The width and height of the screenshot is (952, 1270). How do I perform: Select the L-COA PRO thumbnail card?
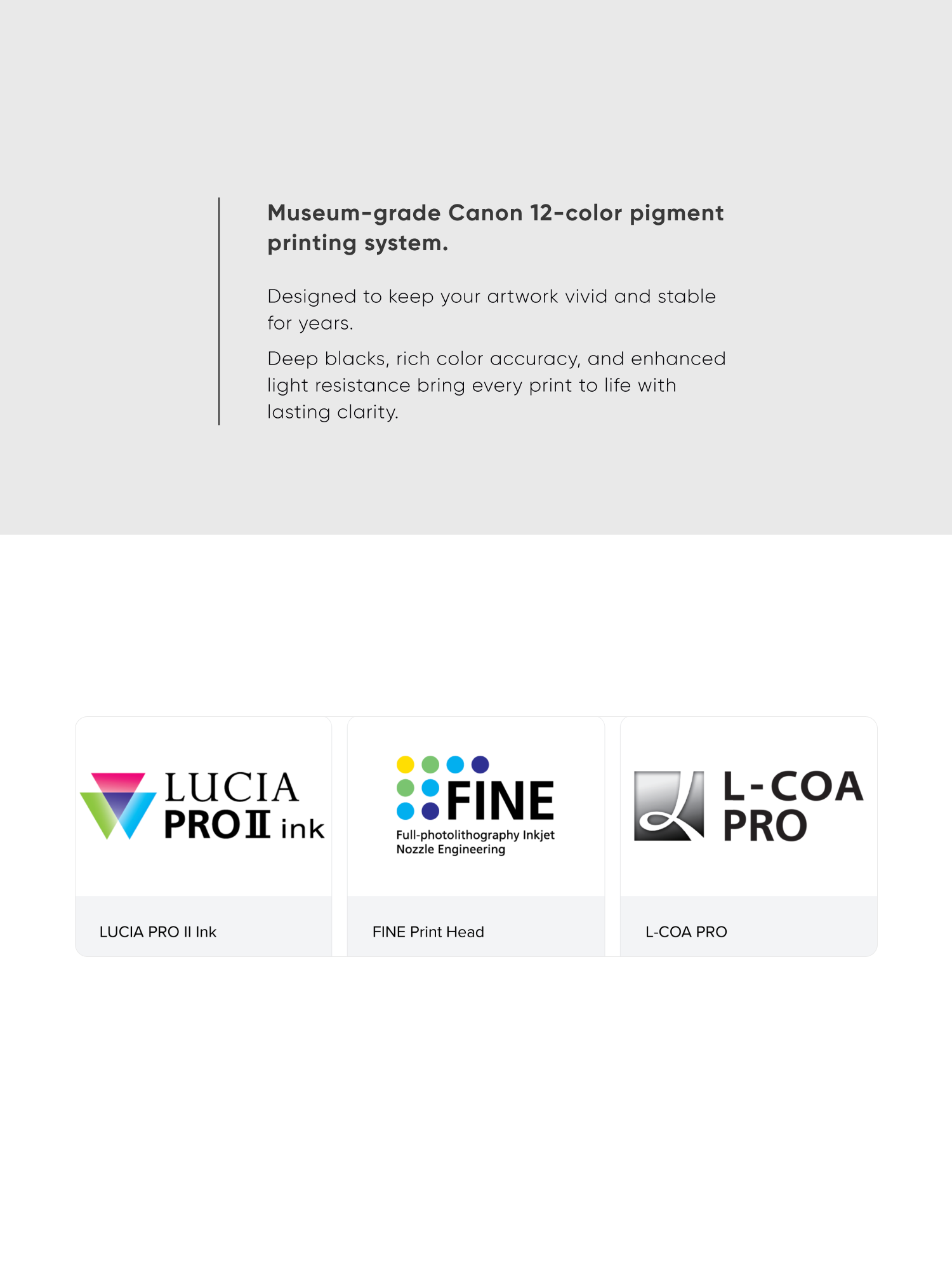749,836
